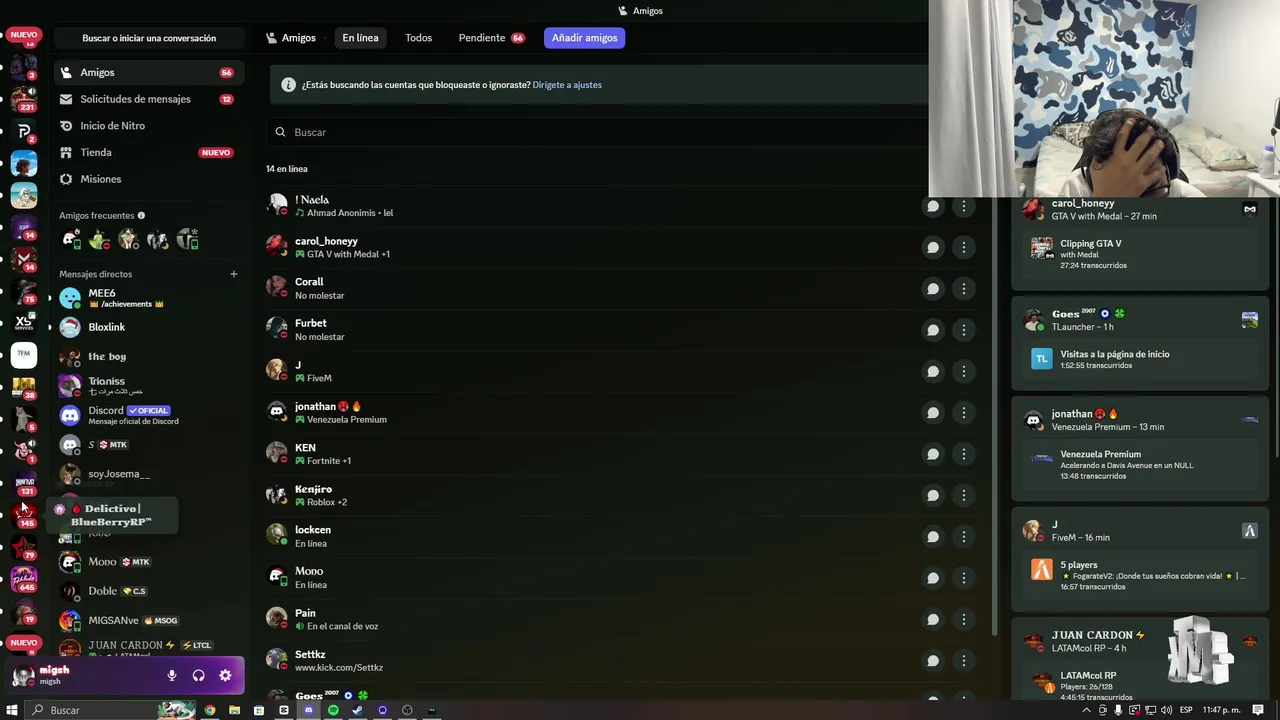Viewport: 1280px width, 720px height.
Task: Send message to friend J (FiveM)
Action: [933, 371]
